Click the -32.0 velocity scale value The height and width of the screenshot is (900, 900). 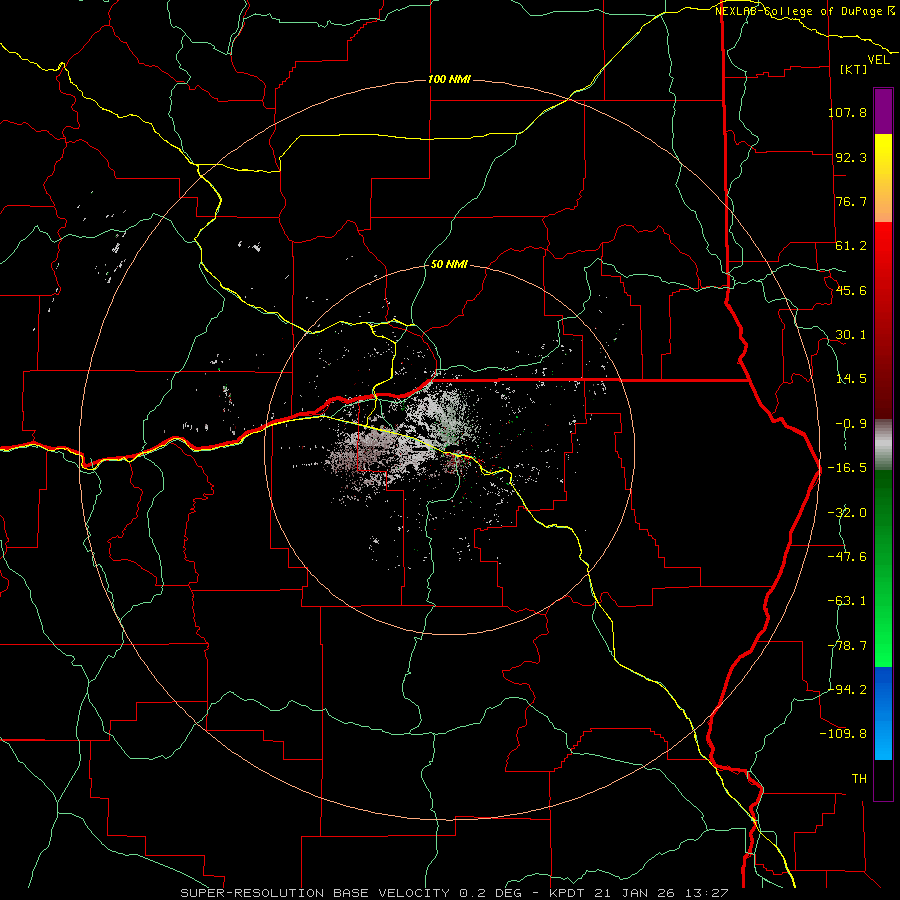point(847,513)
